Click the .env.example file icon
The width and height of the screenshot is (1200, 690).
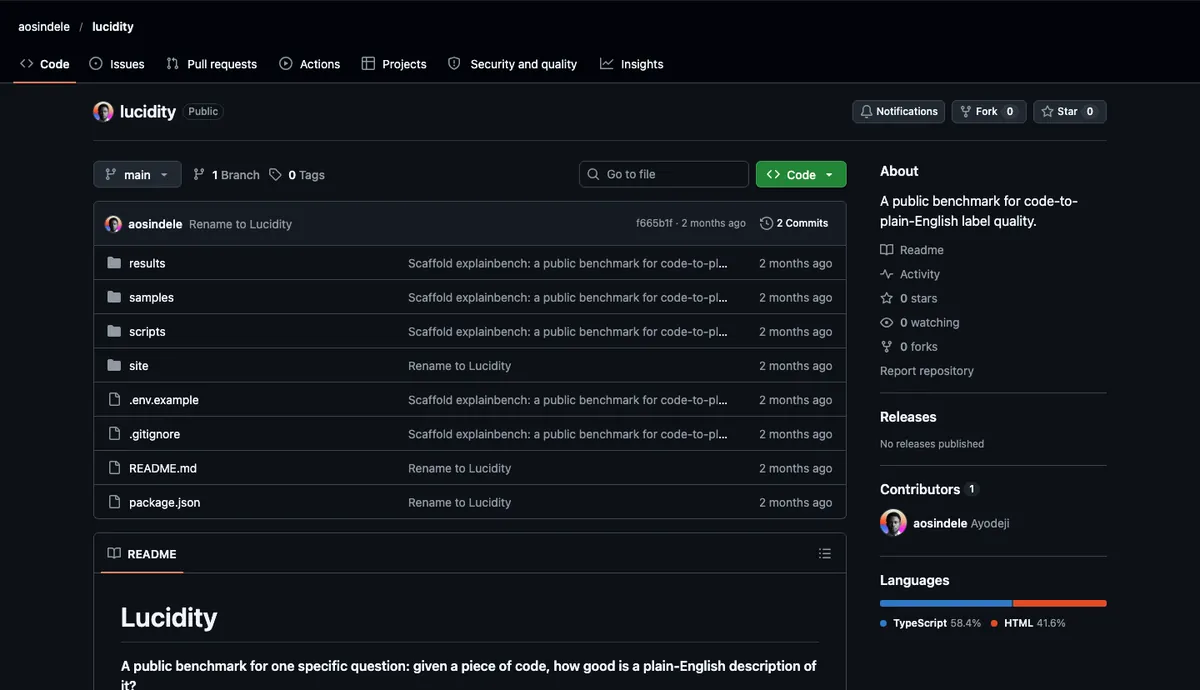(114, 400)
